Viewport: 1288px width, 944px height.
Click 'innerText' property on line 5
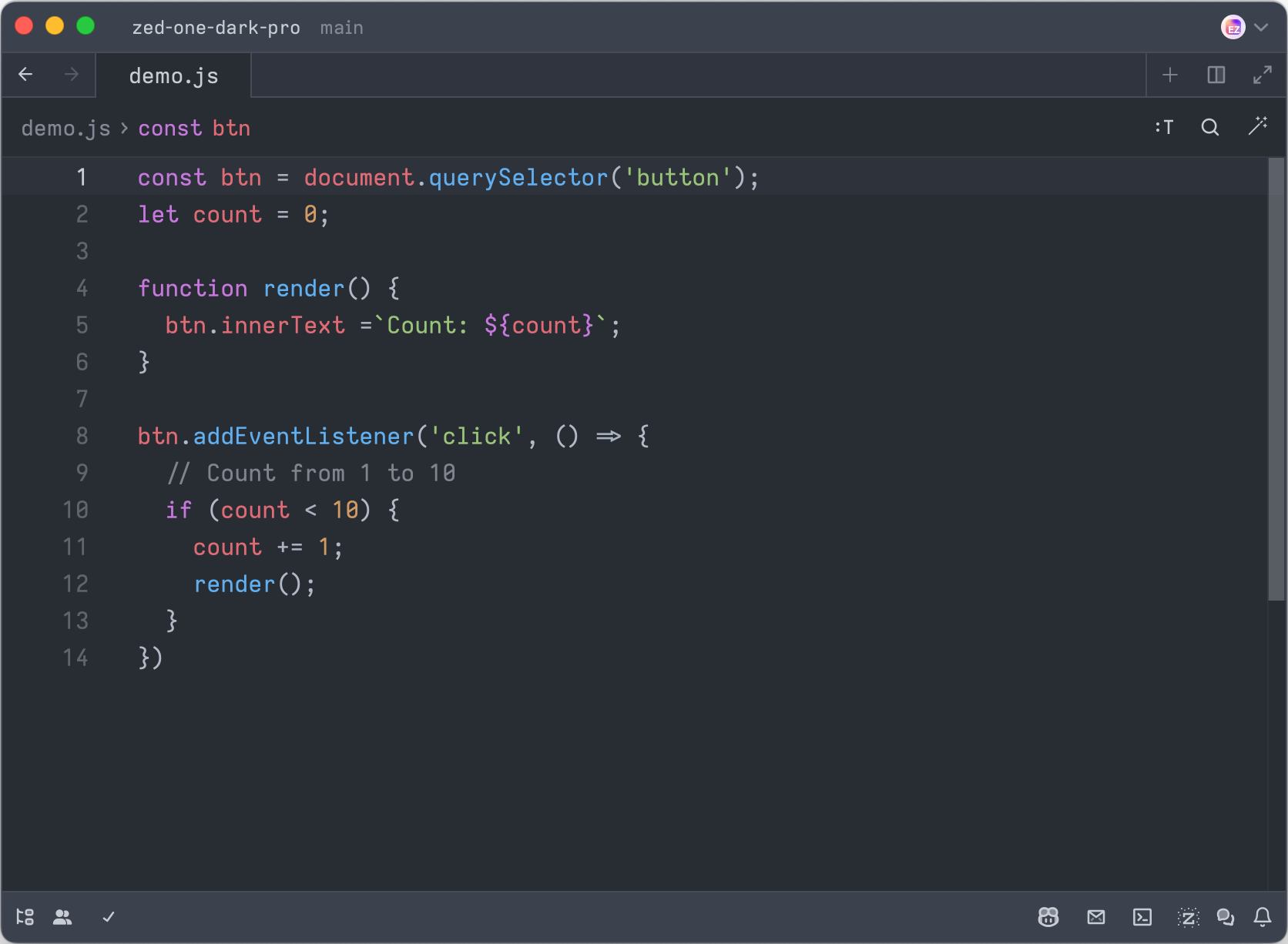[283, 326]
